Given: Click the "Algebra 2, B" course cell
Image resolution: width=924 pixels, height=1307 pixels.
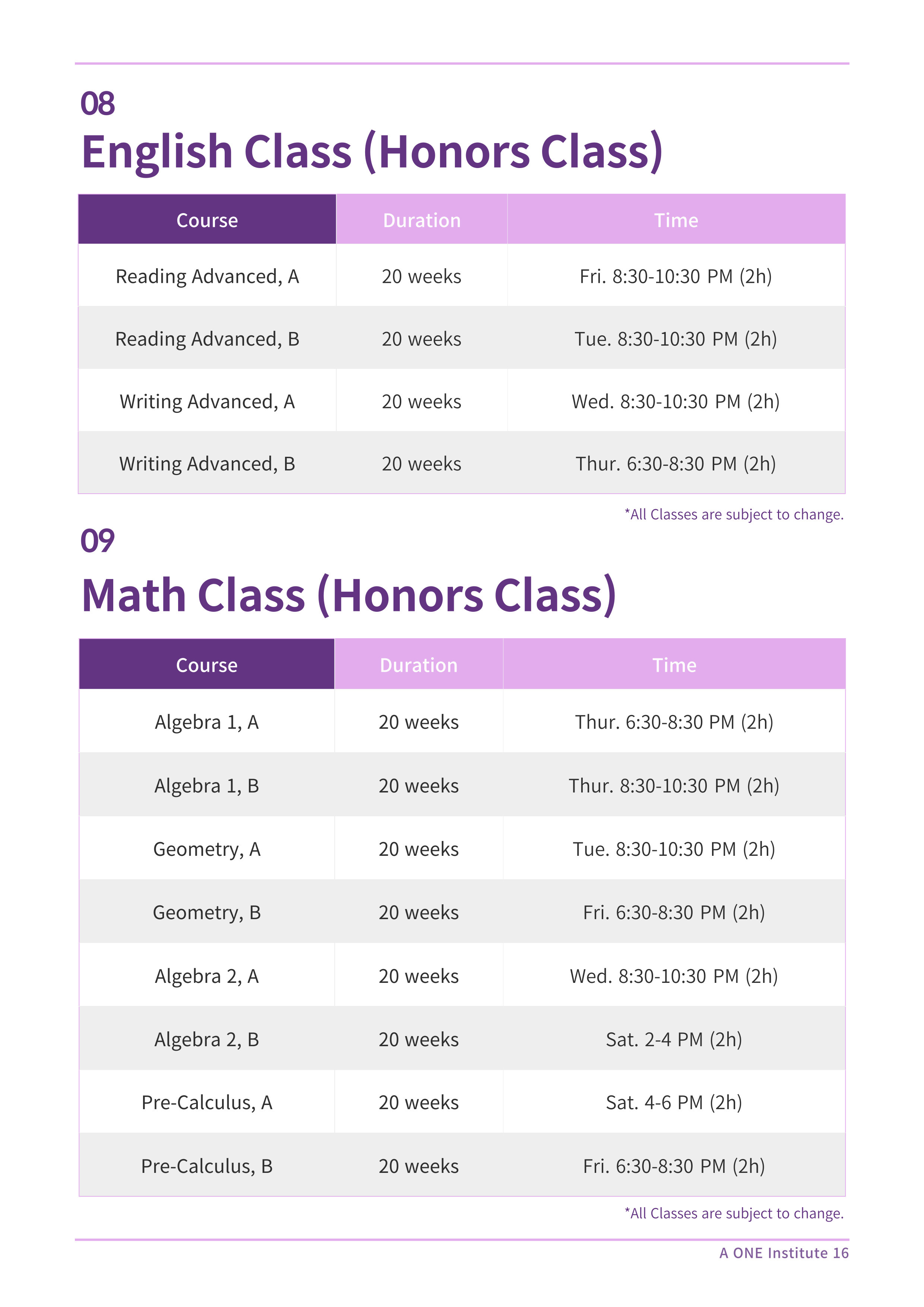Looking at the screenshot, I should point(207,1040).
